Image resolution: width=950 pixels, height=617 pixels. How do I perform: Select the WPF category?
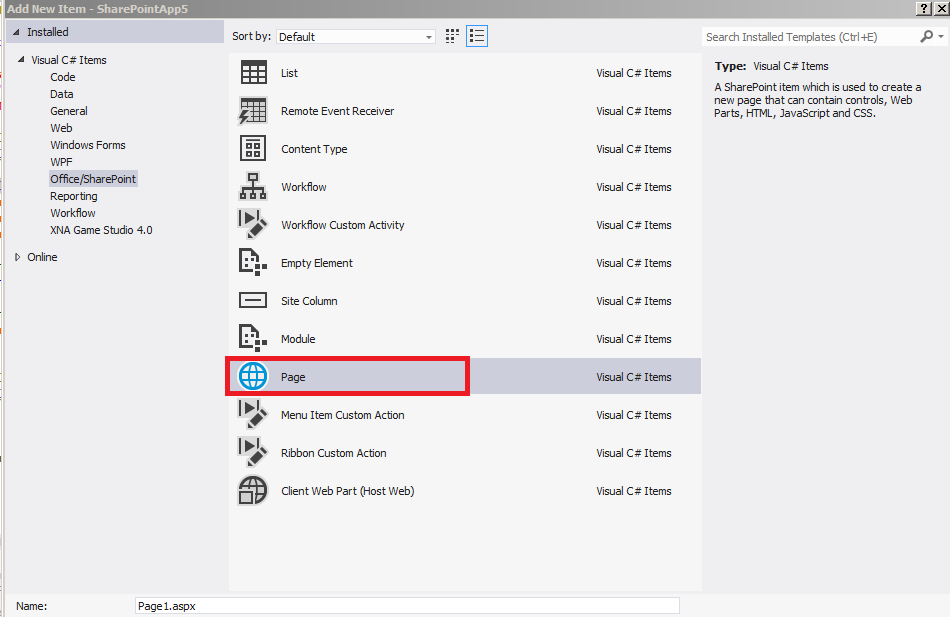pos(61,162)
